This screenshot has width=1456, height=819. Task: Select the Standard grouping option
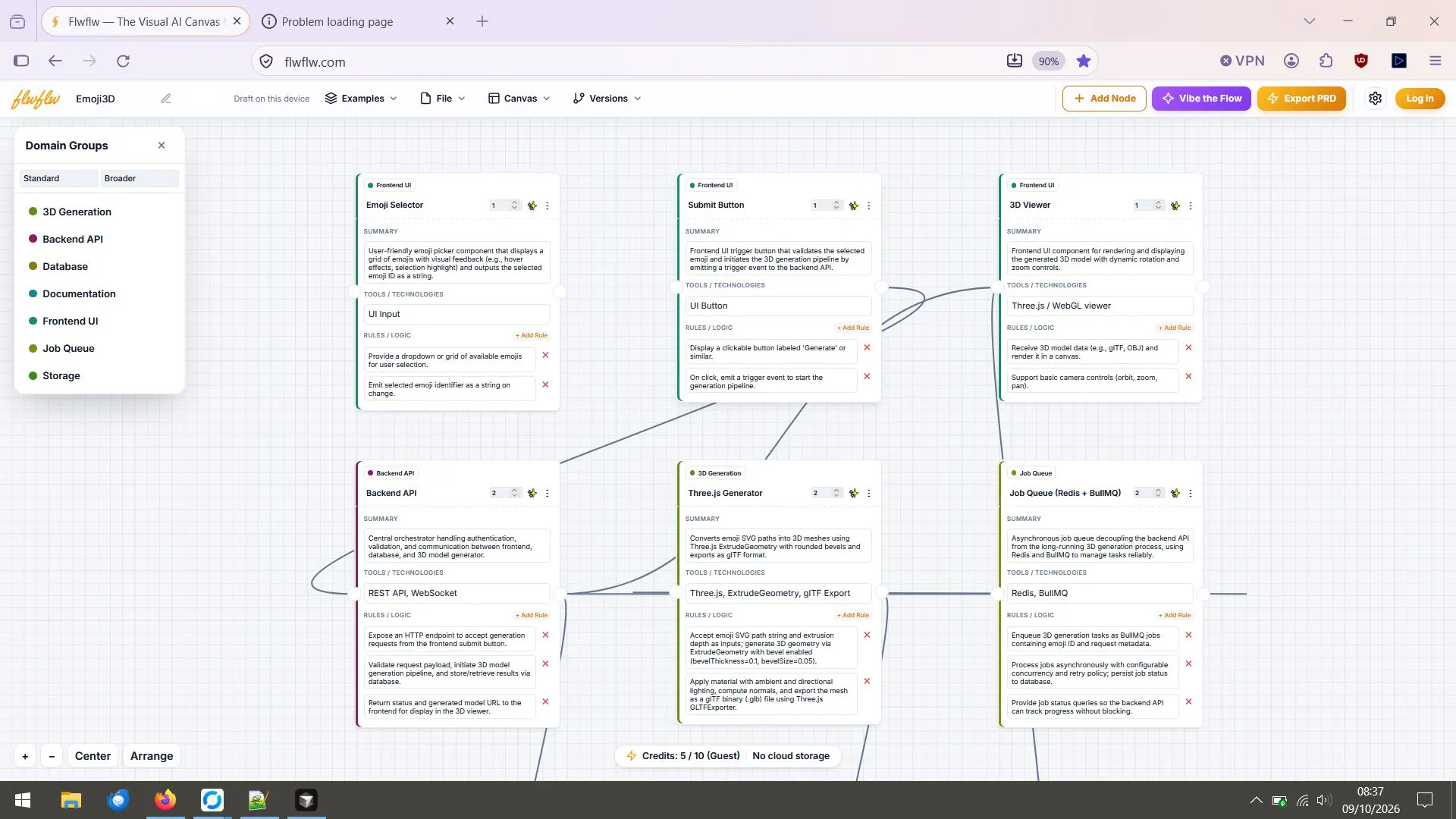[58, 178]
